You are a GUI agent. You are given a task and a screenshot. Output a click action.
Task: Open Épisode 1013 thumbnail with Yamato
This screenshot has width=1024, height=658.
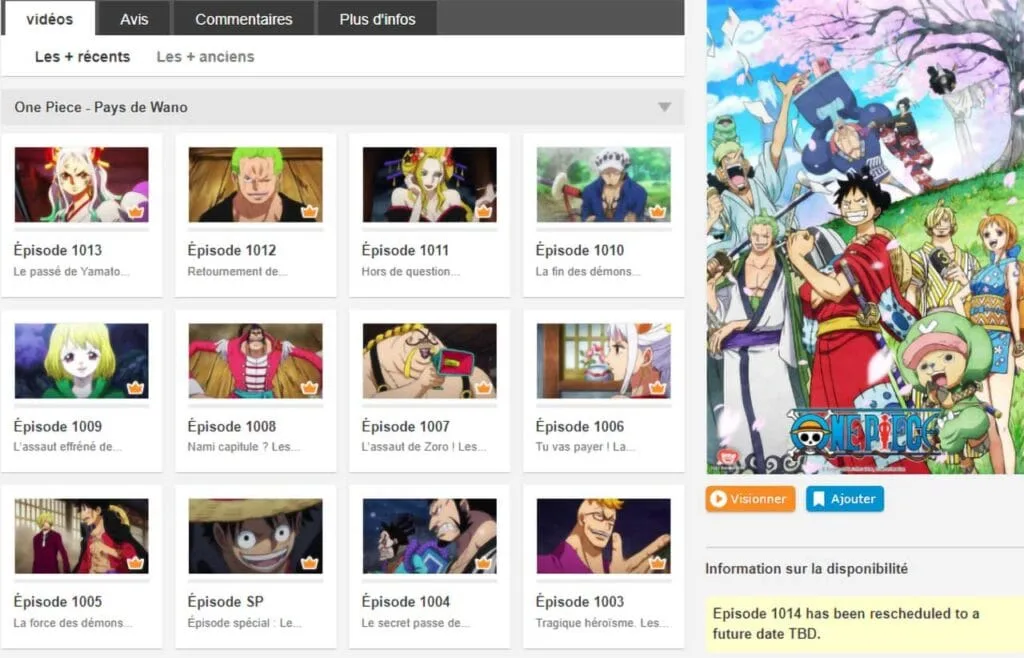(x=82, y=185)
